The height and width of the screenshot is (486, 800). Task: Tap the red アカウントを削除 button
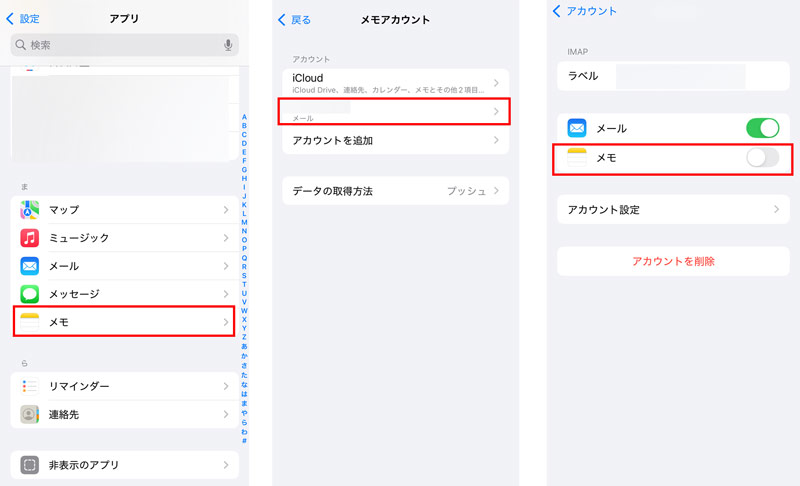pyautogui.click(x=674, y=261)
